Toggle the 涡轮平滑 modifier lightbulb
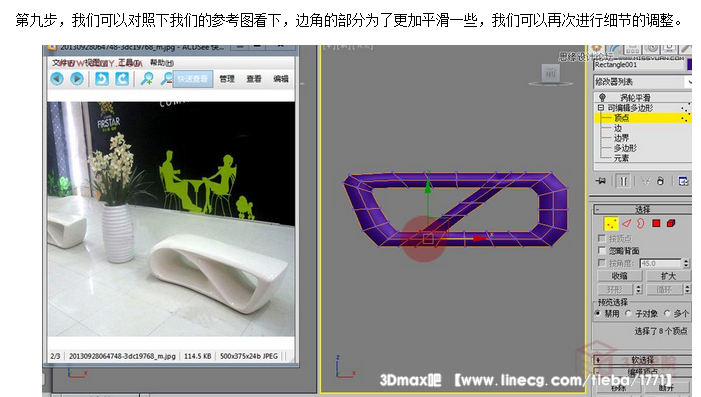 [602, 97]
